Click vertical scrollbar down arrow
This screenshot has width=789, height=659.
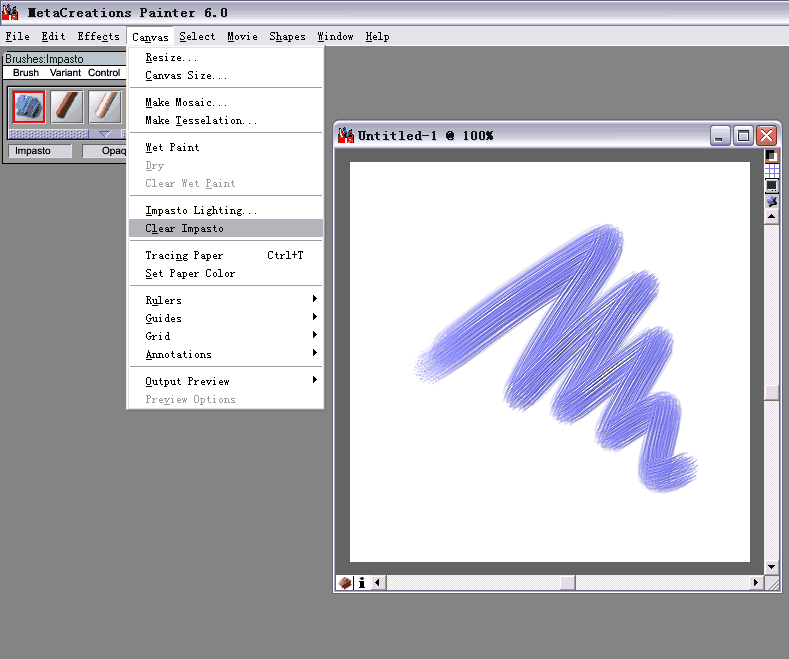pyautogui.click(x=771, y=567)
